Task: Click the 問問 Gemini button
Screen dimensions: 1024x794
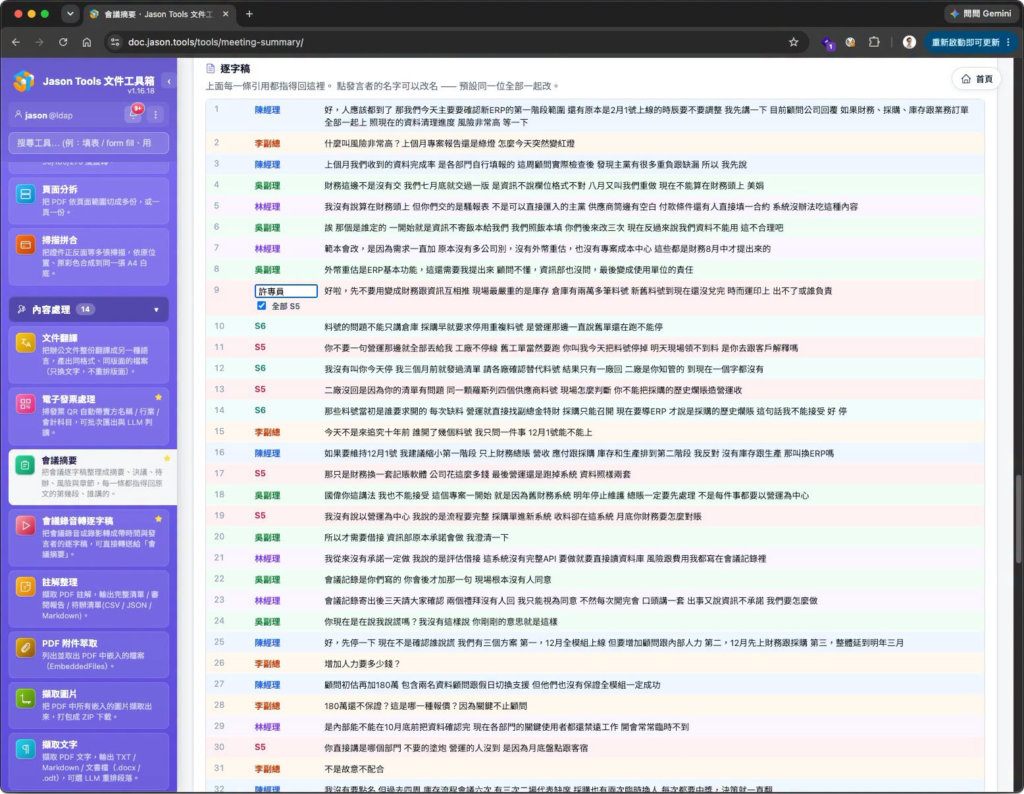Action: [980, 14]
